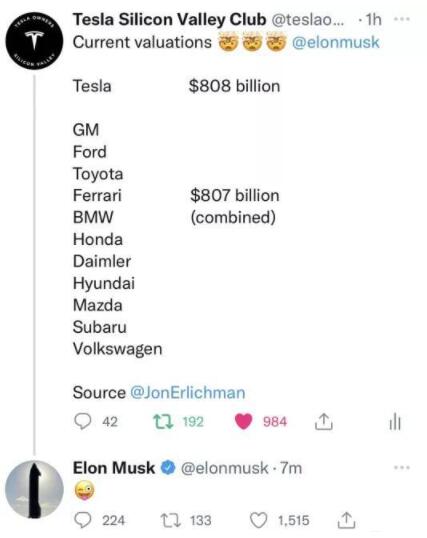Open the @elonmusk mention link

click(x=335, y=43)
